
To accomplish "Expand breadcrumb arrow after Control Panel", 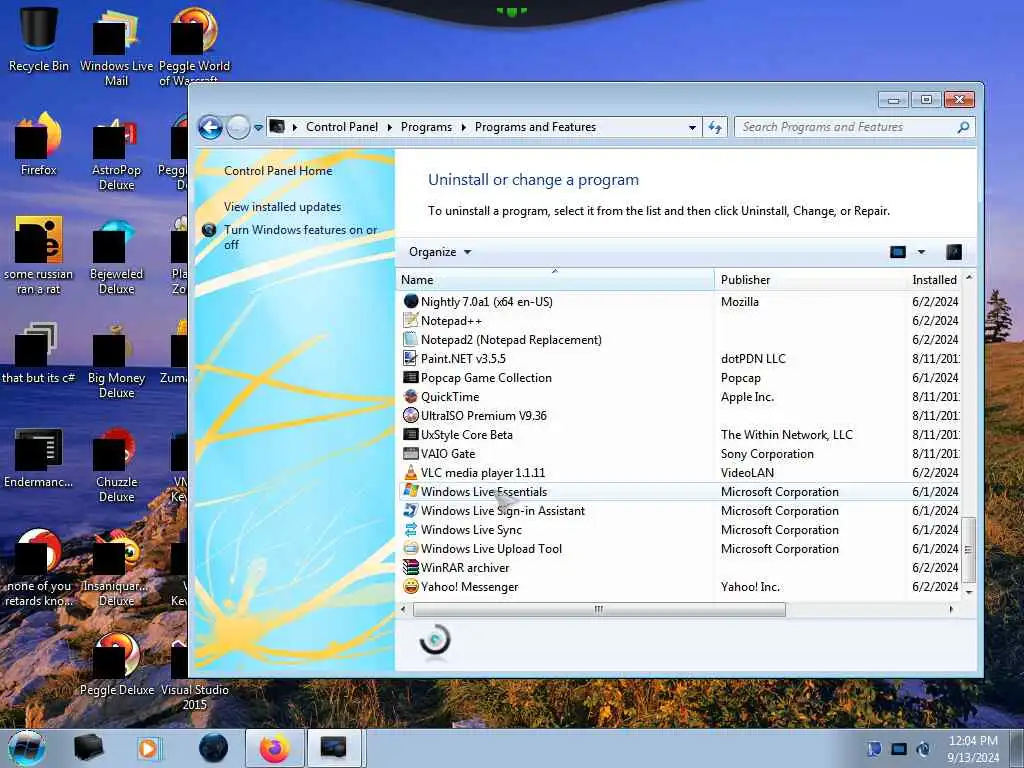I will tap(389, 127).
